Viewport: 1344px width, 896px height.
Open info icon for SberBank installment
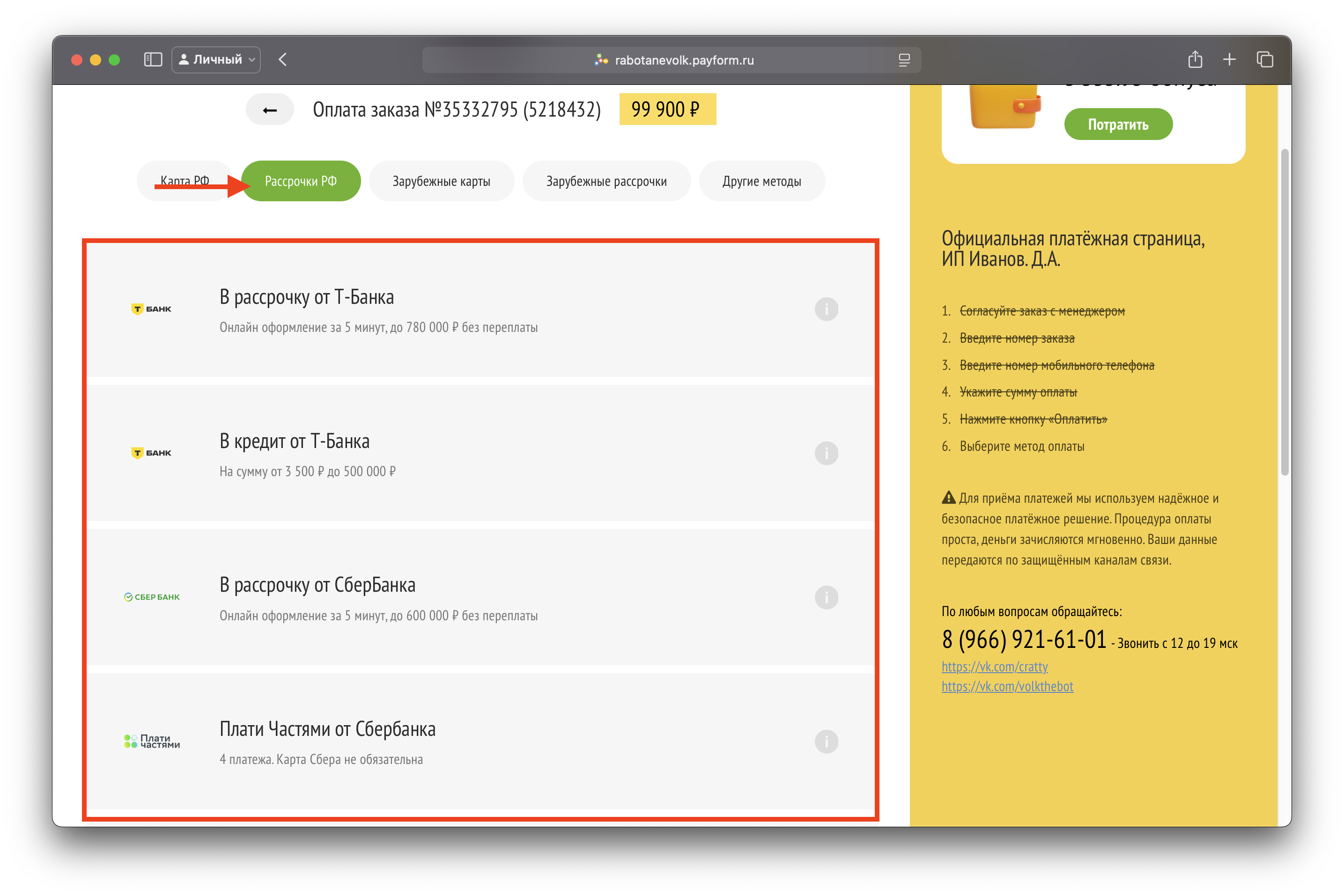pos(826,597)
